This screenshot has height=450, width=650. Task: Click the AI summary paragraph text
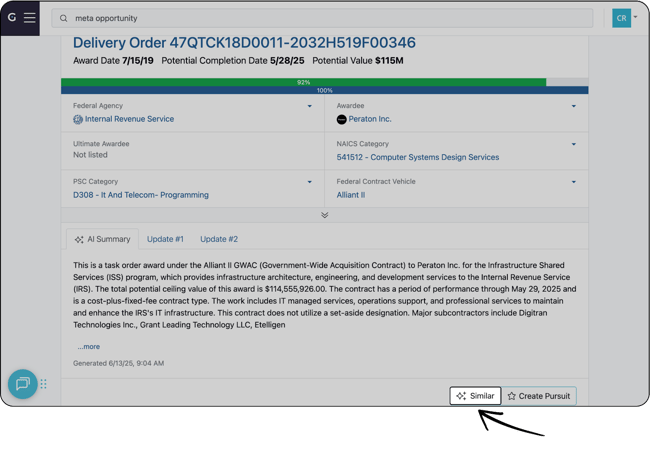325,295
